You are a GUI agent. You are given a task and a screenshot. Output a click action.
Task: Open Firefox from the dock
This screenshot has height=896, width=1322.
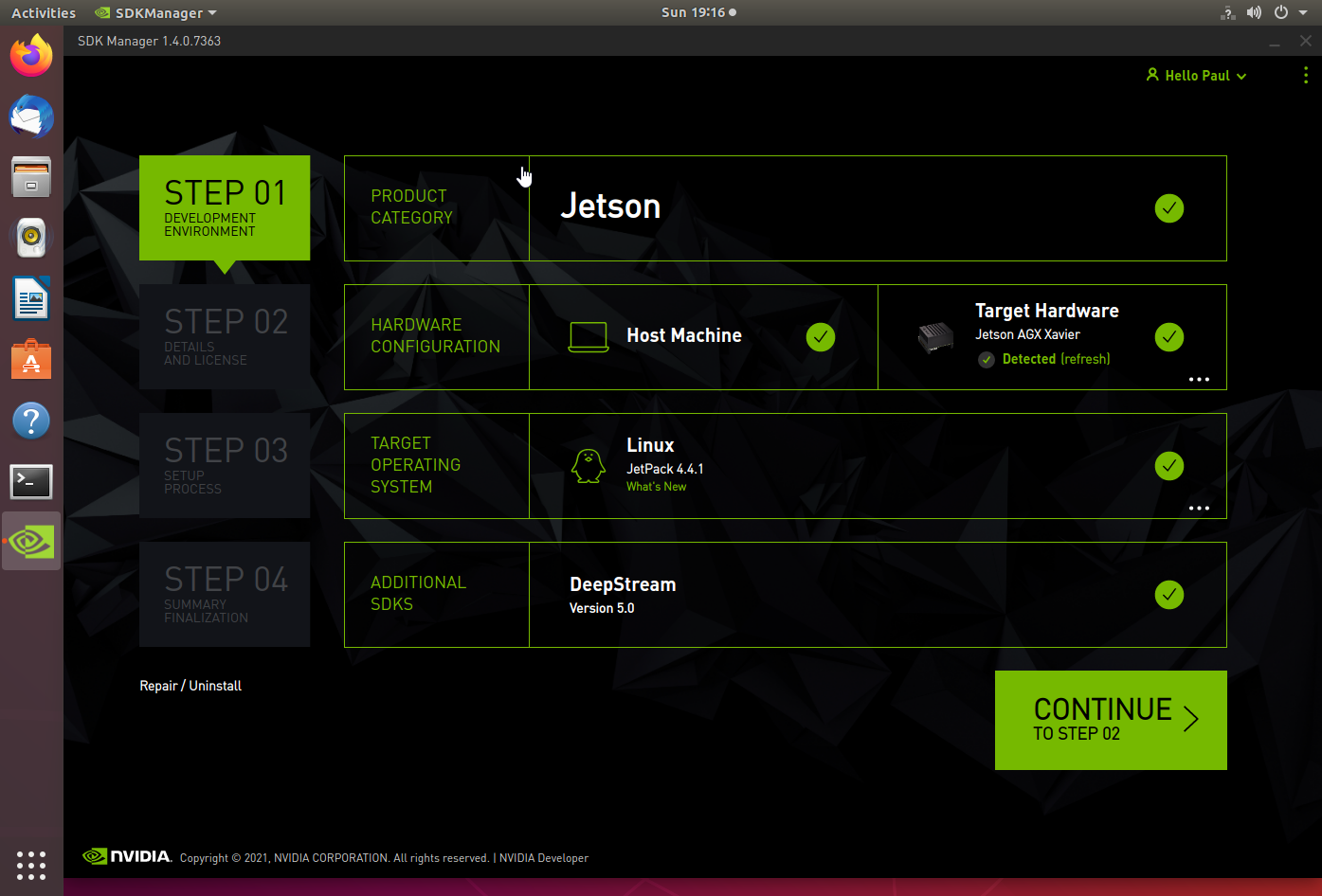(x=31, y=56)
